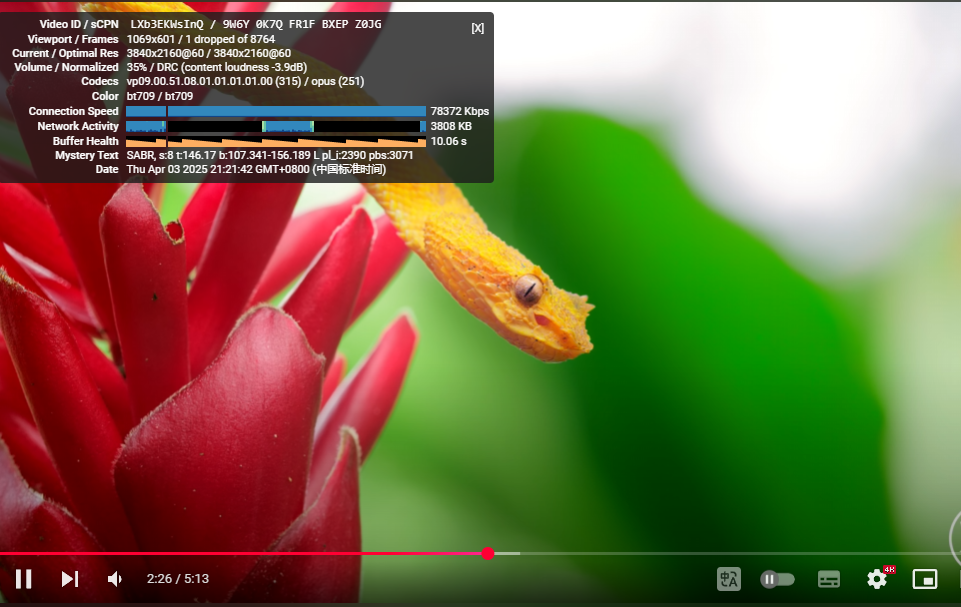961x607 pixels.
Task: Switch to miniplayer mode
Action: pos(925,579)
